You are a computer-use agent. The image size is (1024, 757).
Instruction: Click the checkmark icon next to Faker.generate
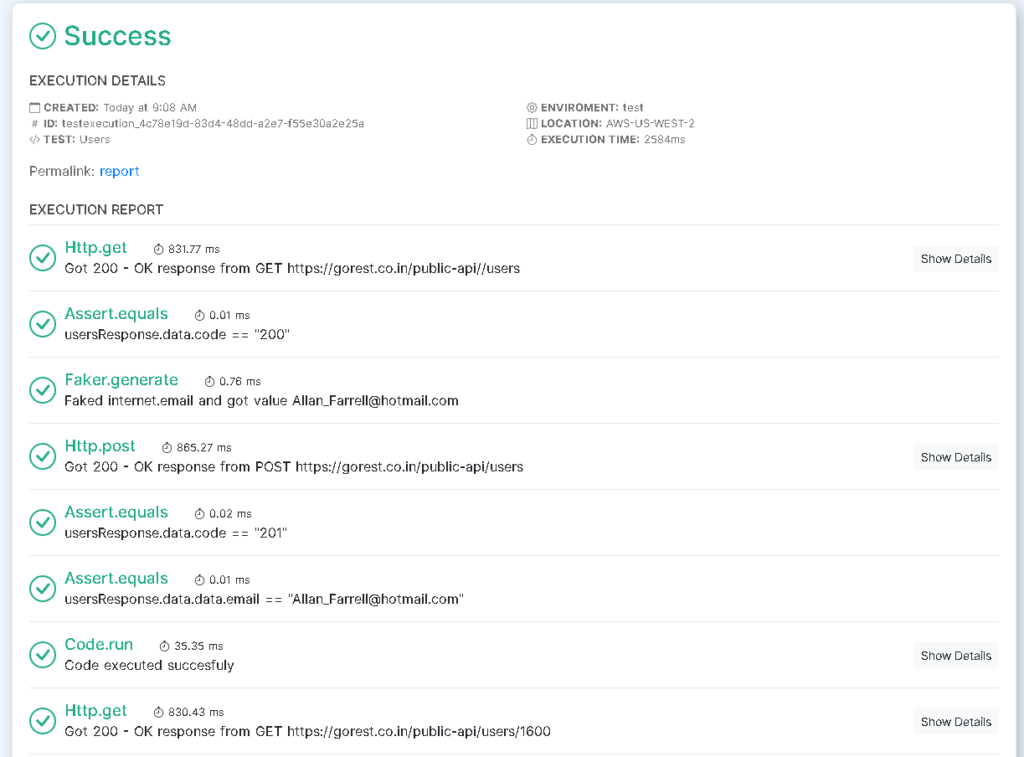(x=42, y=389)
